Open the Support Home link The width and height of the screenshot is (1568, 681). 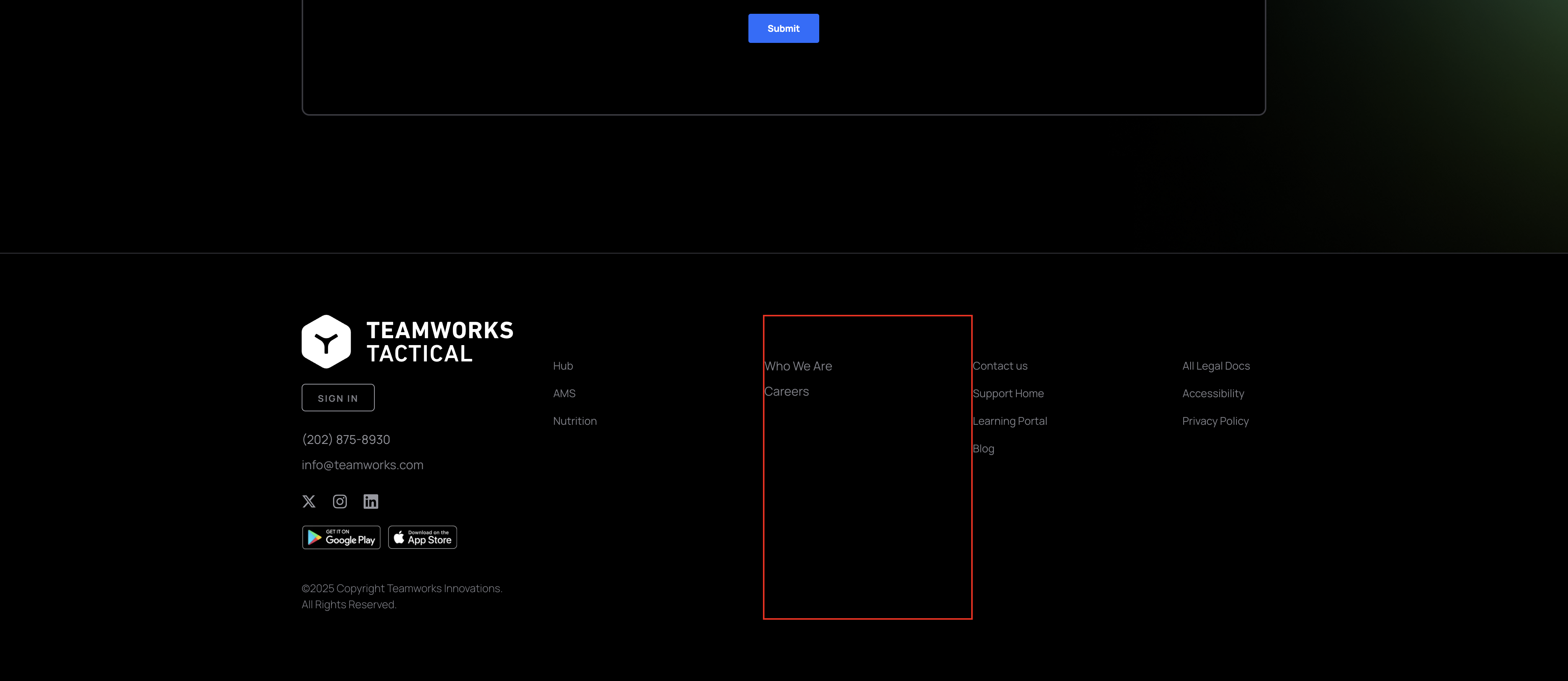(1008, 393)
